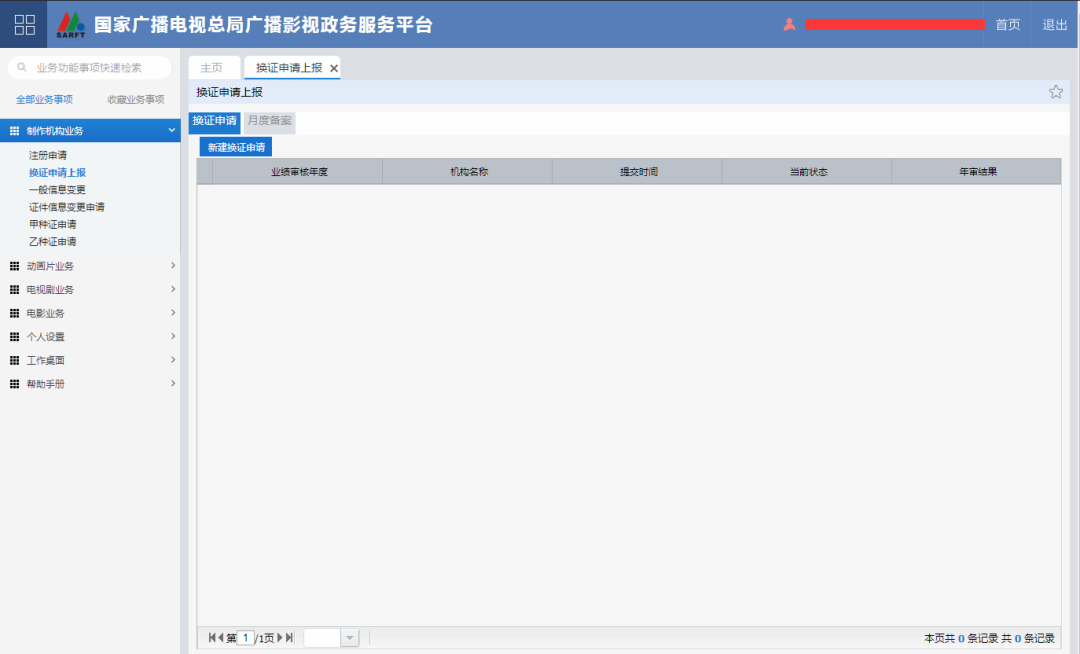
Task: Sort by 业绩审核年度 column header
Action: click(x=298, y=172)
